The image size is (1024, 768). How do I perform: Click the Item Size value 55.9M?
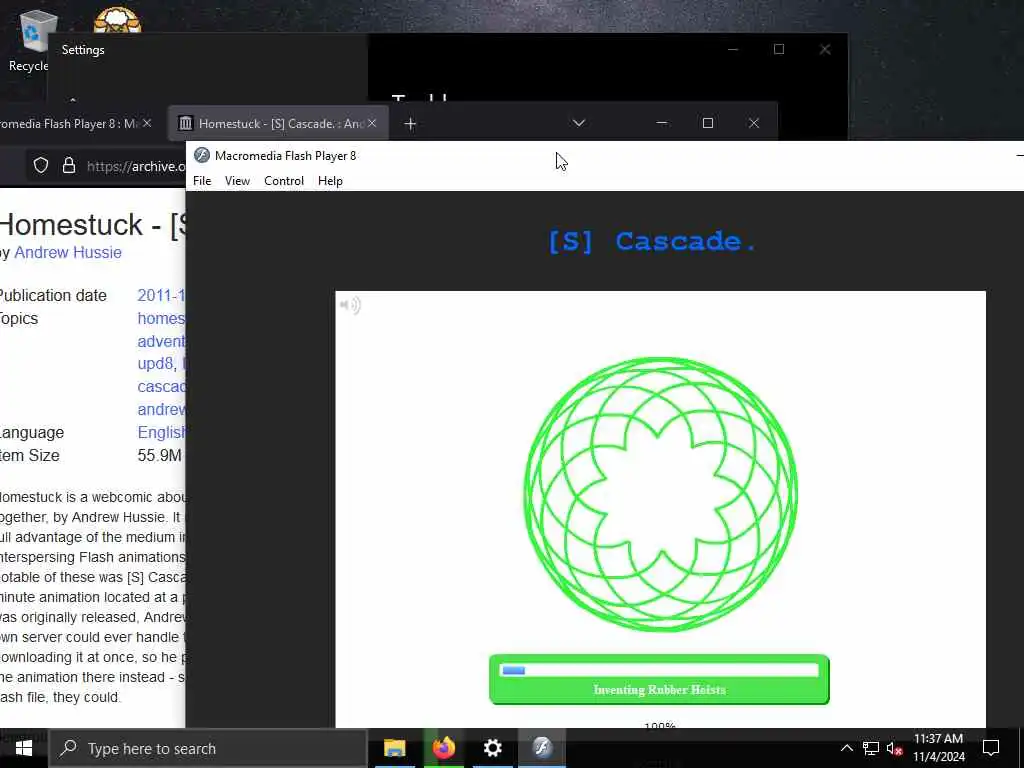point(159,455)
